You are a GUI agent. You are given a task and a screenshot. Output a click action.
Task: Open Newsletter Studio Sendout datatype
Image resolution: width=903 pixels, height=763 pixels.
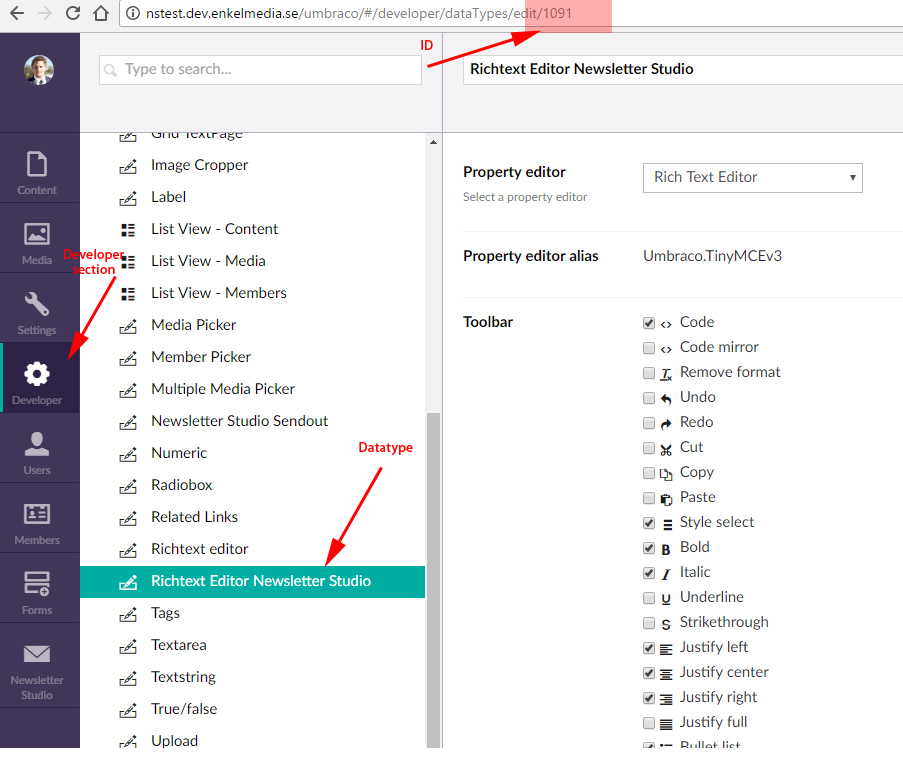[240, 421]
